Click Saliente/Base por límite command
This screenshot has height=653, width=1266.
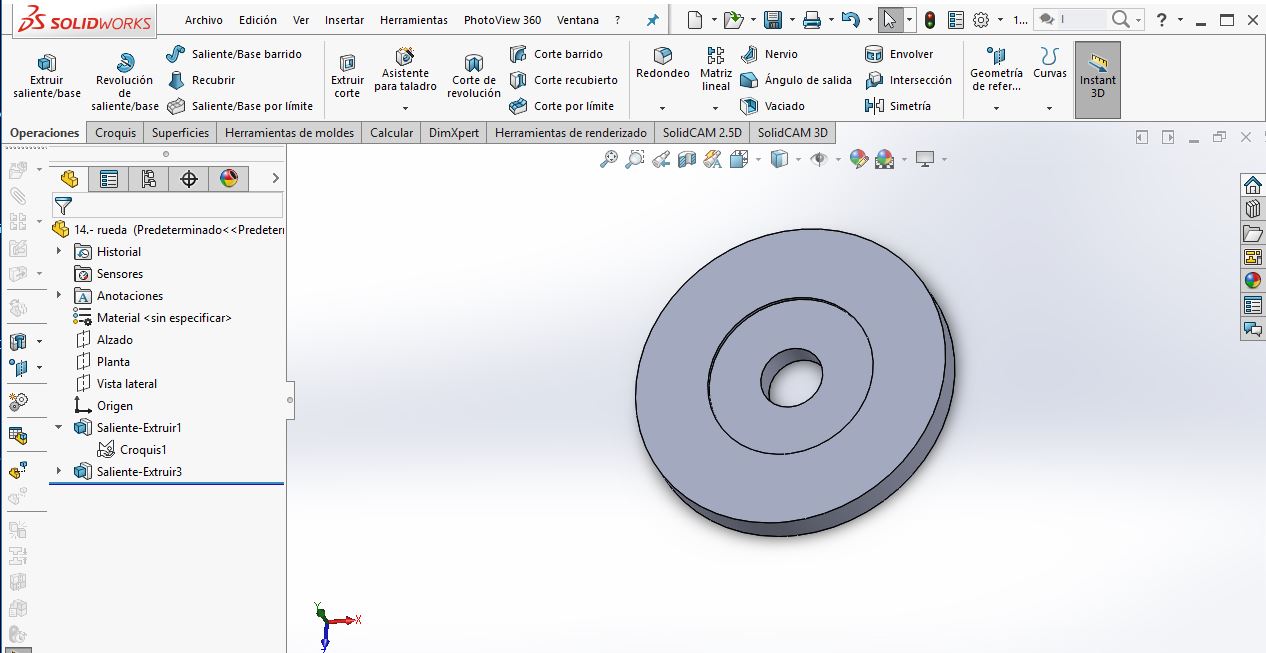click(x=240, y=106)
